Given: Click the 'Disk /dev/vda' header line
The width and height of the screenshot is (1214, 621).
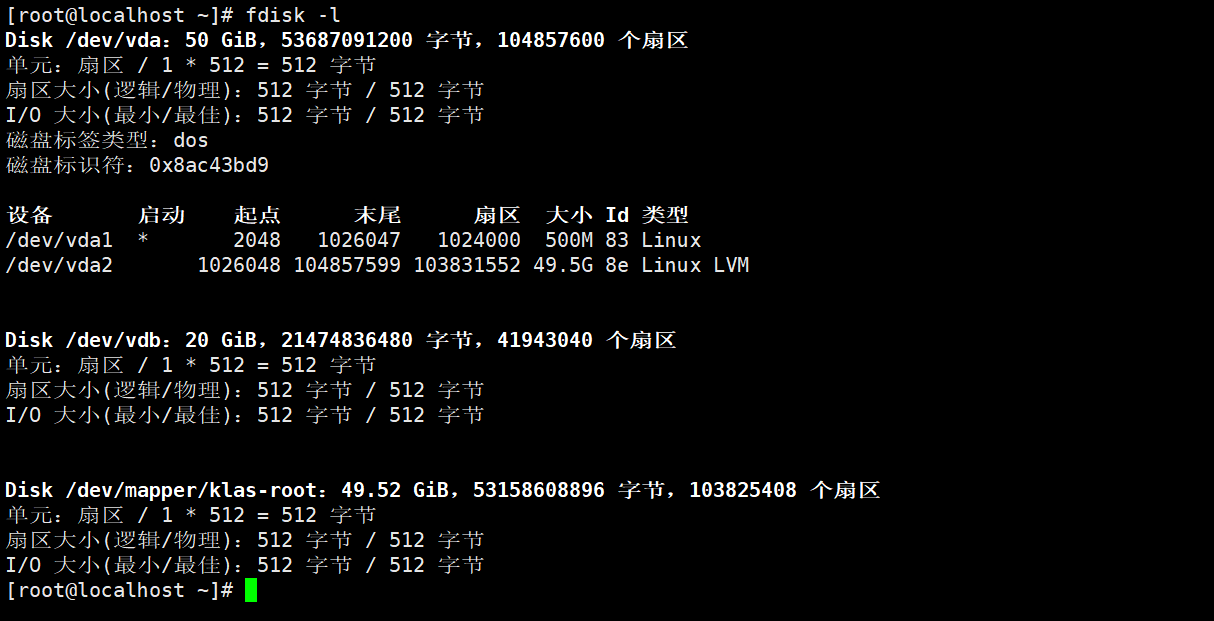Looking at the screenshot, I should (347, 40).
